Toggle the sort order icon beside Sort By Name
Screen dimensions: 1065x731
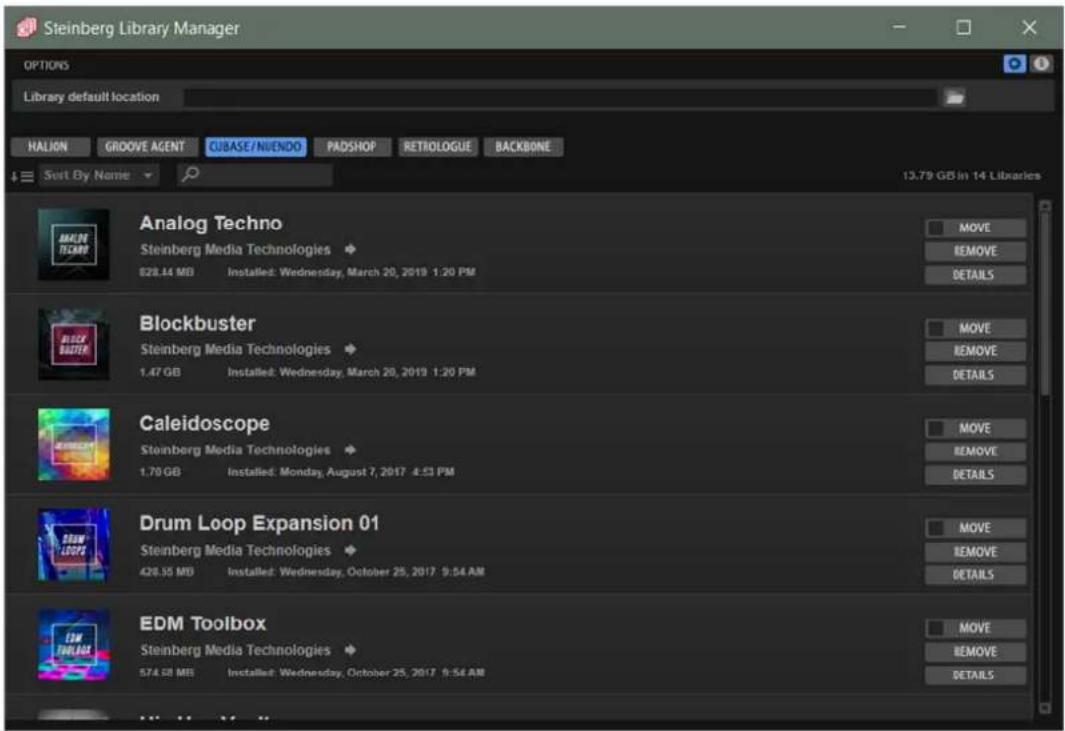click(x=22, y=177)
